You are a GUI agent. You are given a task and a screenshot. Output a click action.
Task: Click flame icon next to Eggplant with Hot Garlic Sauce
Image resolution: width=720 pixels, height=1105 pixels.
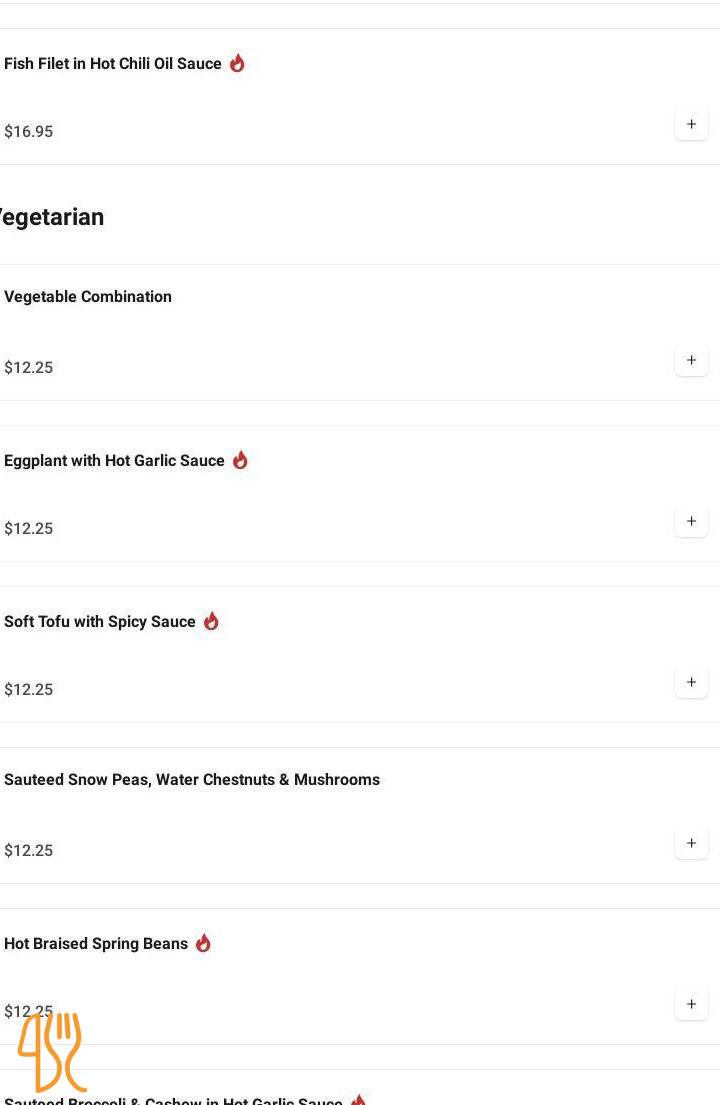click(240, 459)
